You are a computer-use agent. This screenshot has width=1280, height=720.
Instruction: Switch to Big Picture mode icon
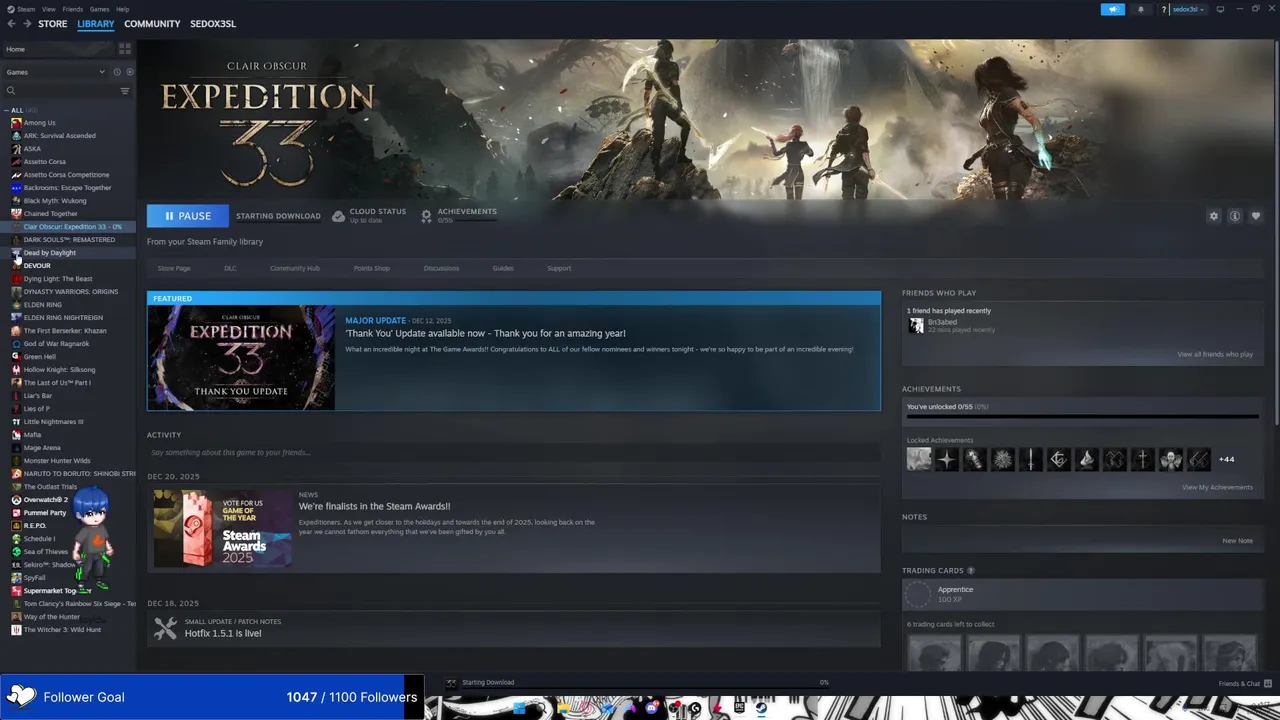pos(1220,9)
